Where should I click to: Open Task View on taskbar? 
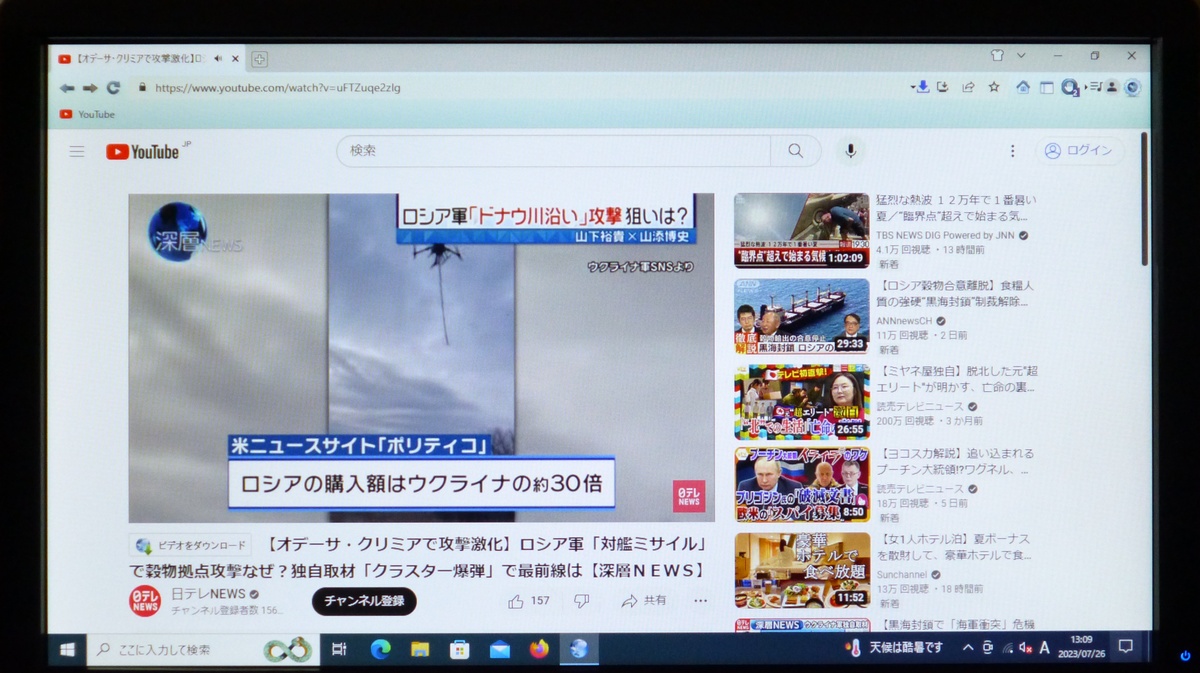pyautogui.click(x=339, y=650)
